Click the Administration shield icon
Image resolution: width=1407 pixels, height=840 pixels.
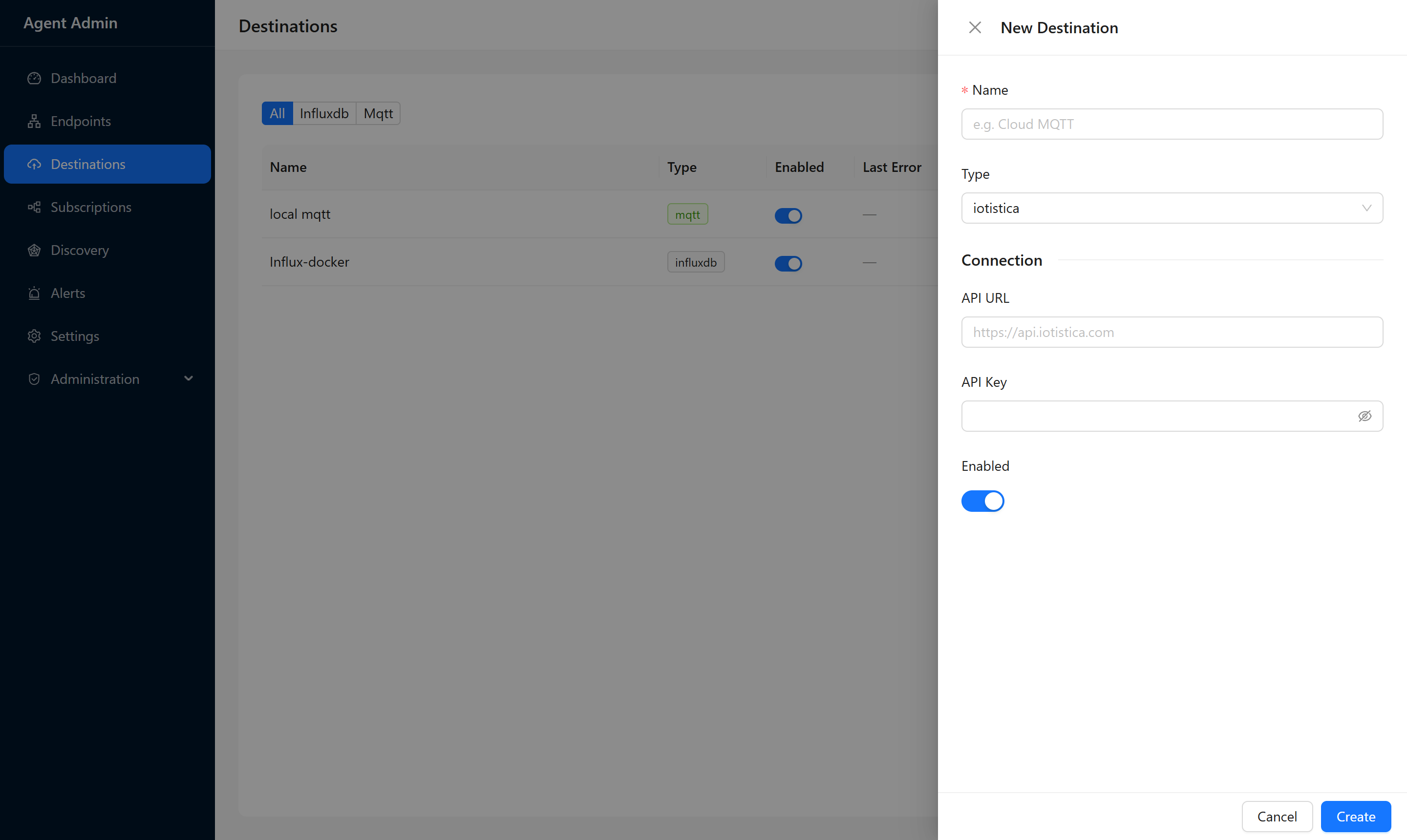click(x=34, y=379)
